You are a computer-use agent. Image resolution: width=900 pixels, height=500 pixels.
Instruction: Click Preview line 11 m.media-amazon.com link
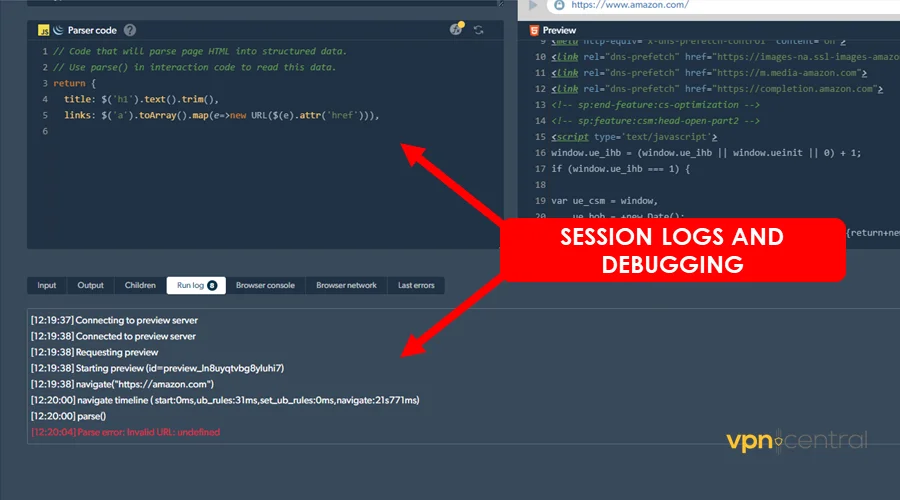[x=709, y=73]
